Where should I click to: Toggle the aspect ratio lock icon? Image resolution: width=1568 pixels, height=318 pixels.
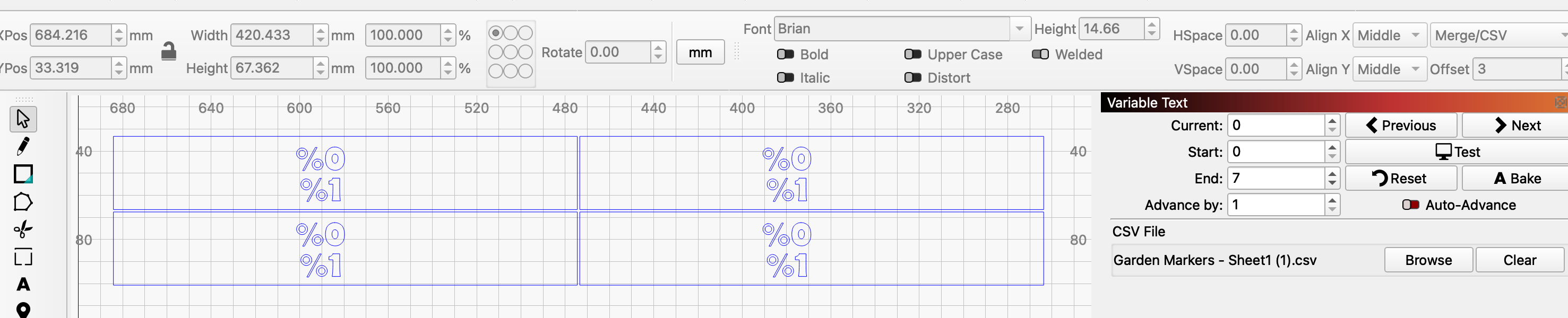[x=169, y=52]
